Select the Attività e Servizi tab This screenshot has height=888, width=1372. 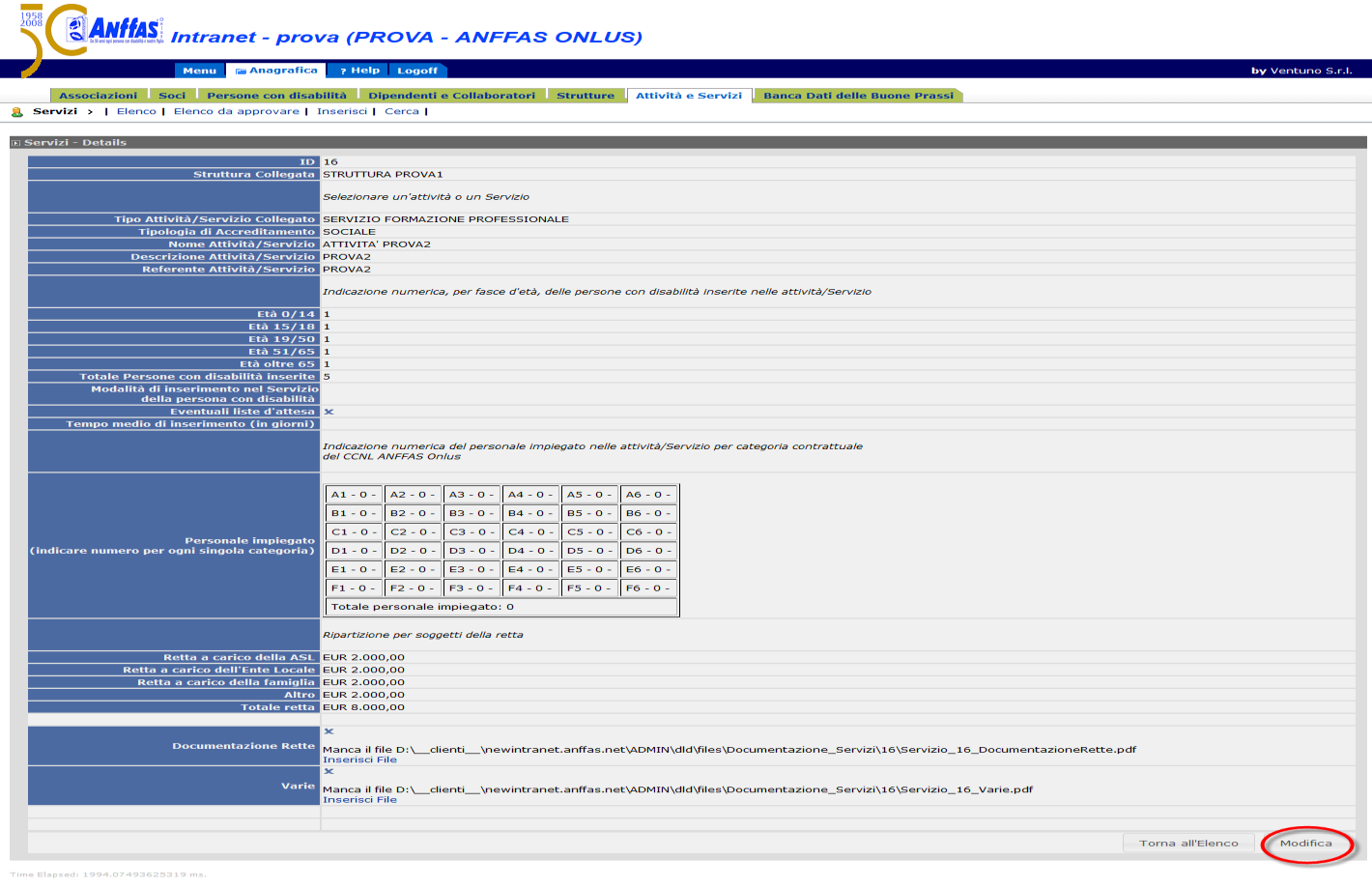click(689, 96)
